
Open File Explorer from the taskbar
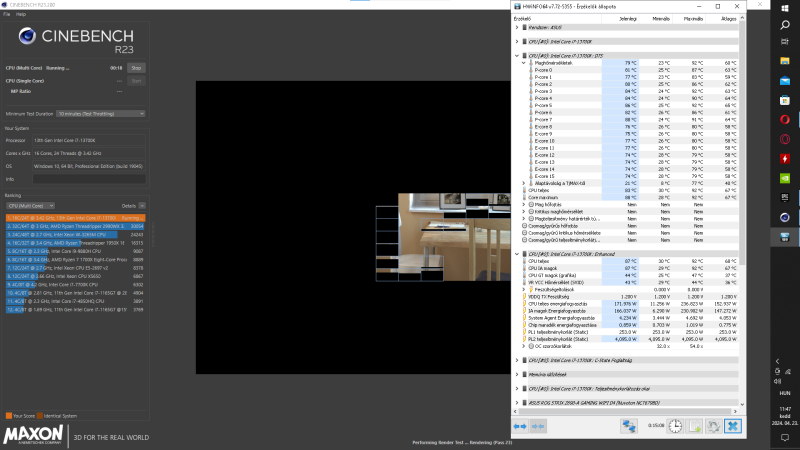785,61
